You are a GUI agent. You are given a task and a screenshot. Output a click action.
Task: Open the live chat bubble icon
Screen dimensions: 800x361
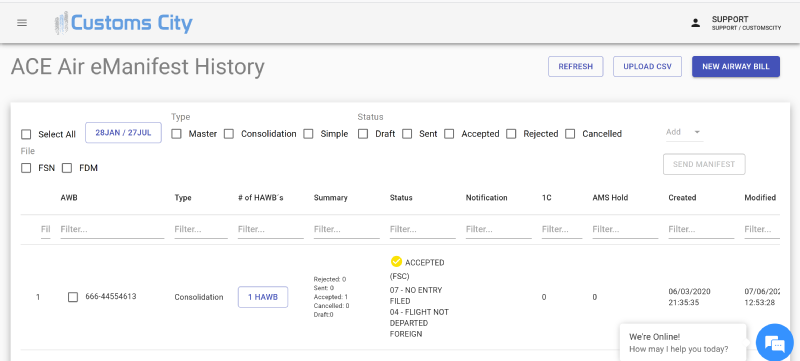click(775, 343)
